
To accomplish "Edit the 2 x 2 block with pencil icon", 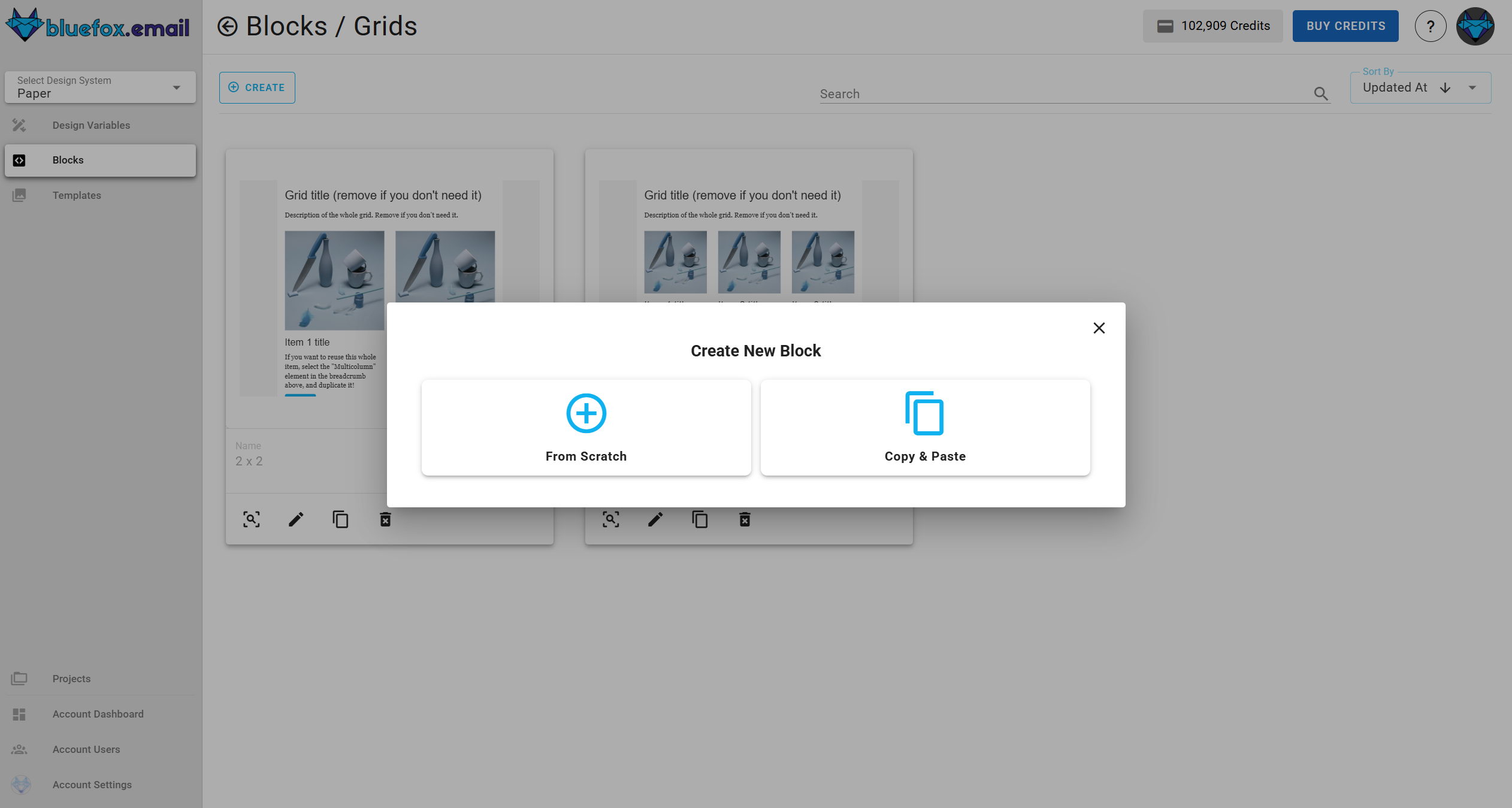I will point(296,519).
